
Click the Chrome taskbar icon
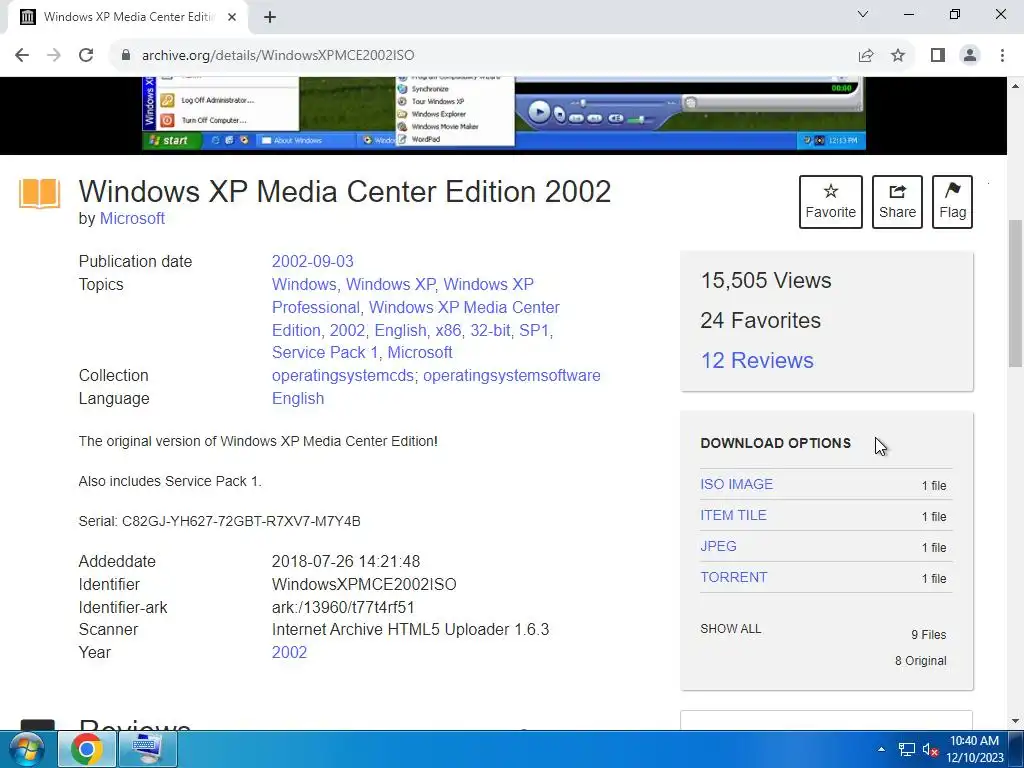(87, 749)
